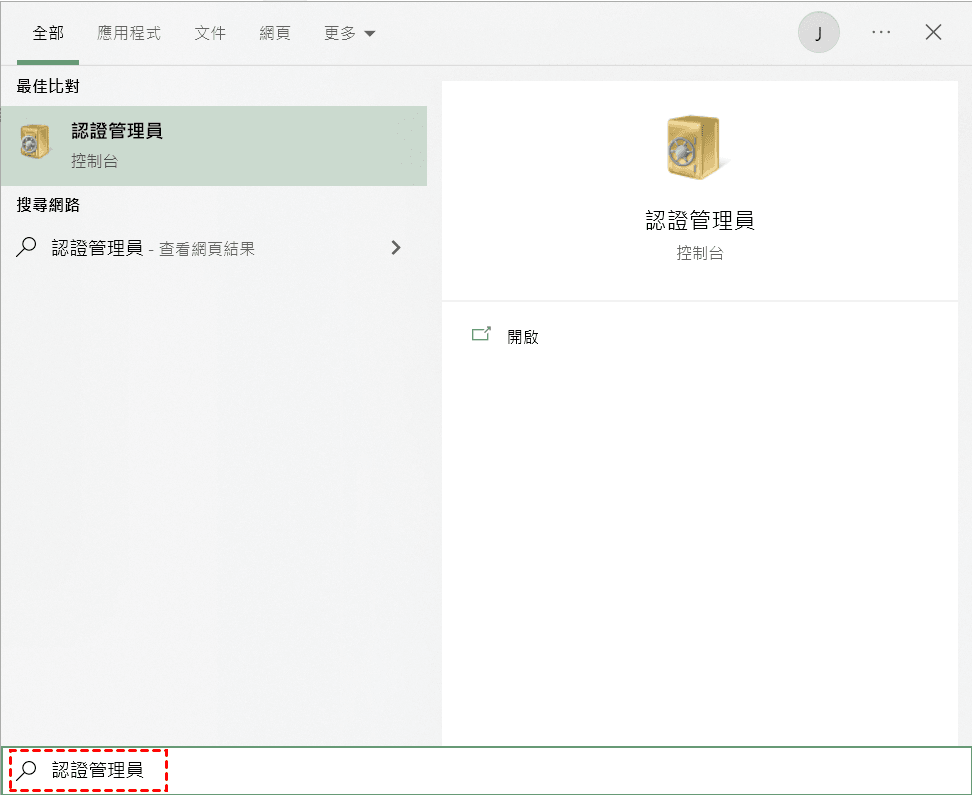Click the 認證管理員 title in the preview pane
The image size is (972, 795).
(x=700, y=221)
